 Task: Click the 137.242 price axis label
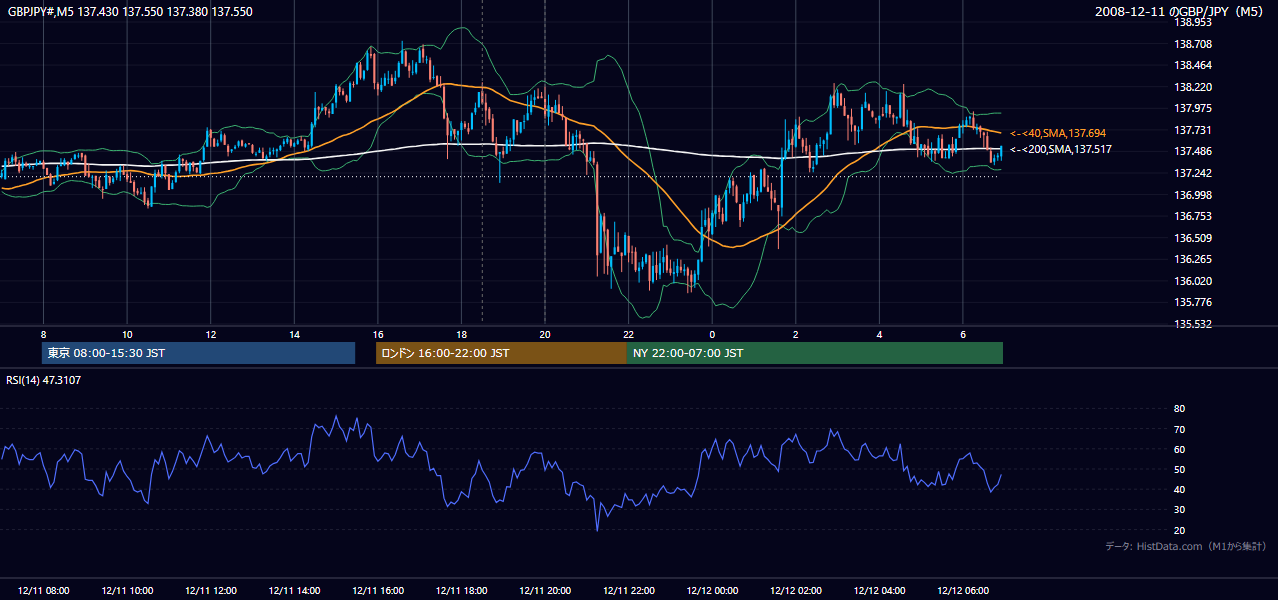[1193, 173]
